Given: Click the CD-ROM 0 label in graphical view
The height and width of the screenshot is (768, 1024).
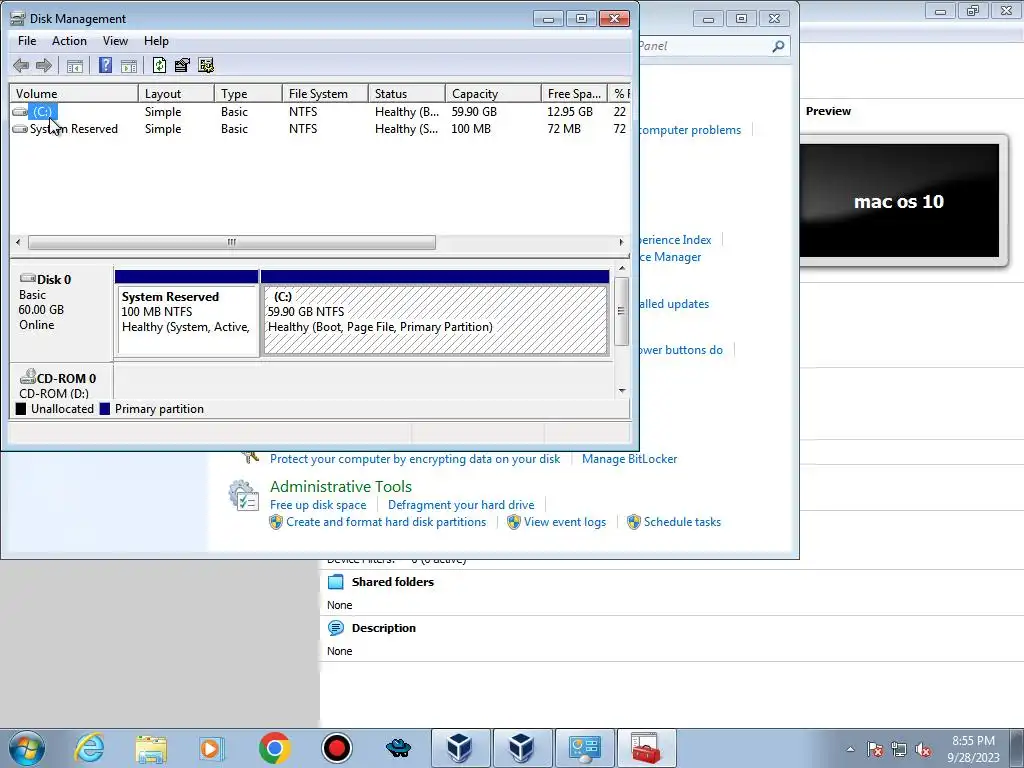Looking at the screenshot, I should pyautogui.click(x=66, y=378).
